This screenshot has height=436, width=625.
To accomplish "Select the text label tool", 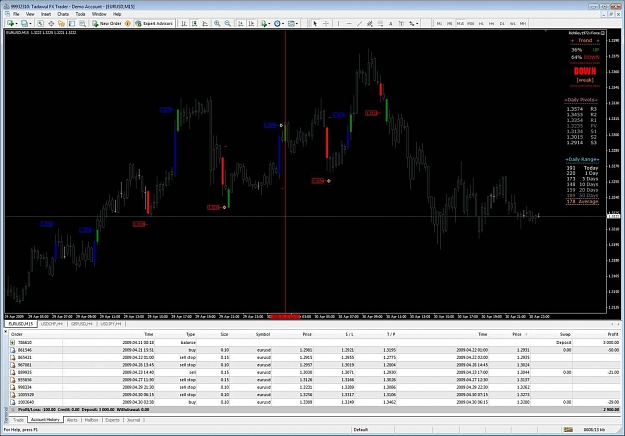I will [x=401, y=24].
